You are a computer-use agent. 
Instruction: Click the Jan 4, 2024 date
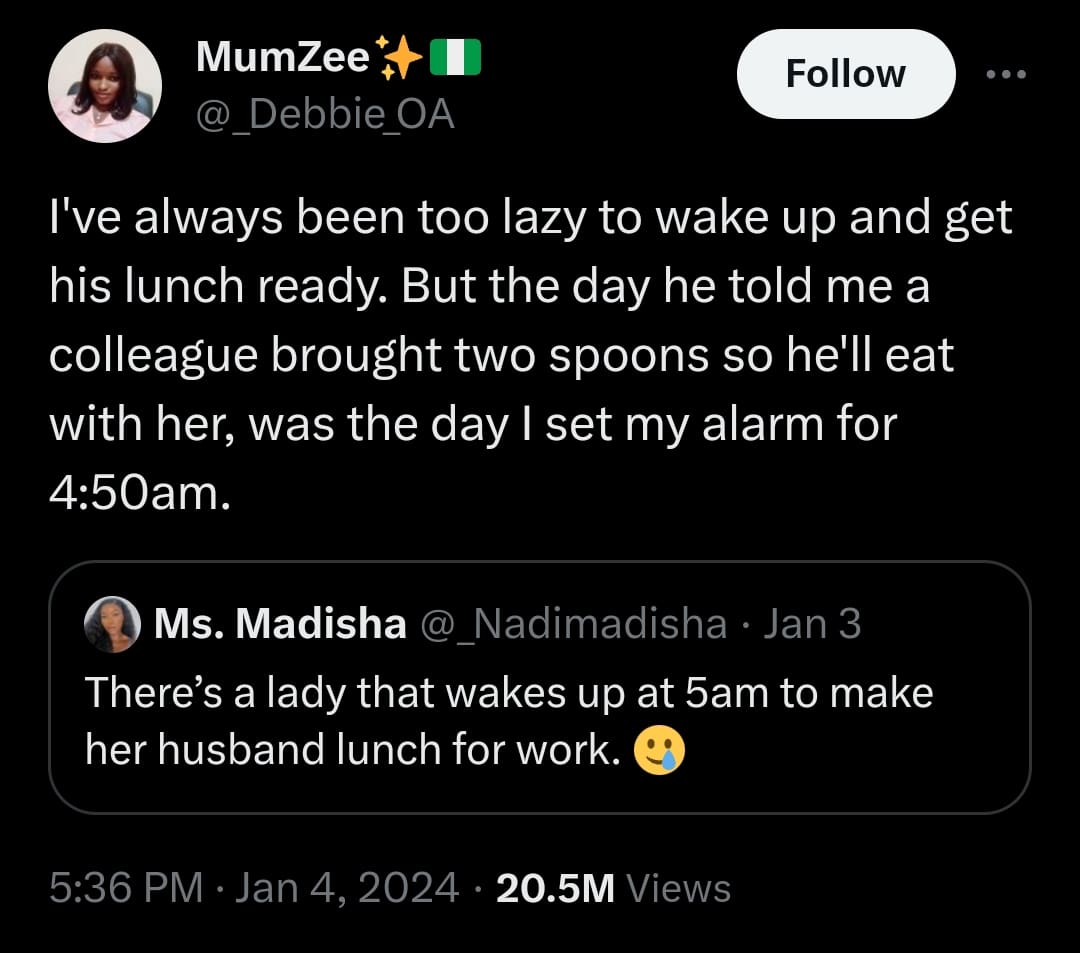pyautogui.click(x=347, y=888)
